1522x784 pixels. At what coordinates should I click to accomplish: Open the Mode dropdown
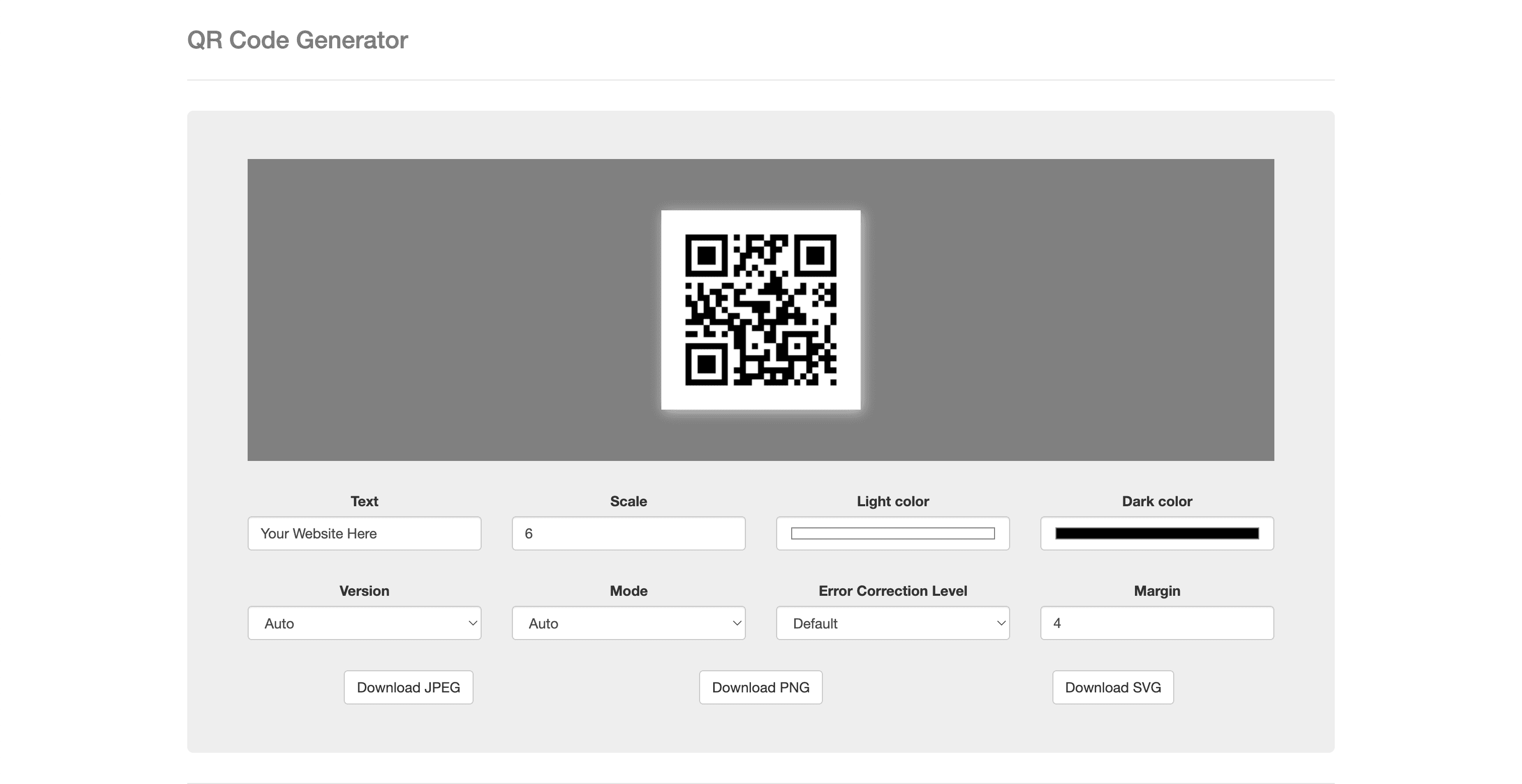(628, 622)
